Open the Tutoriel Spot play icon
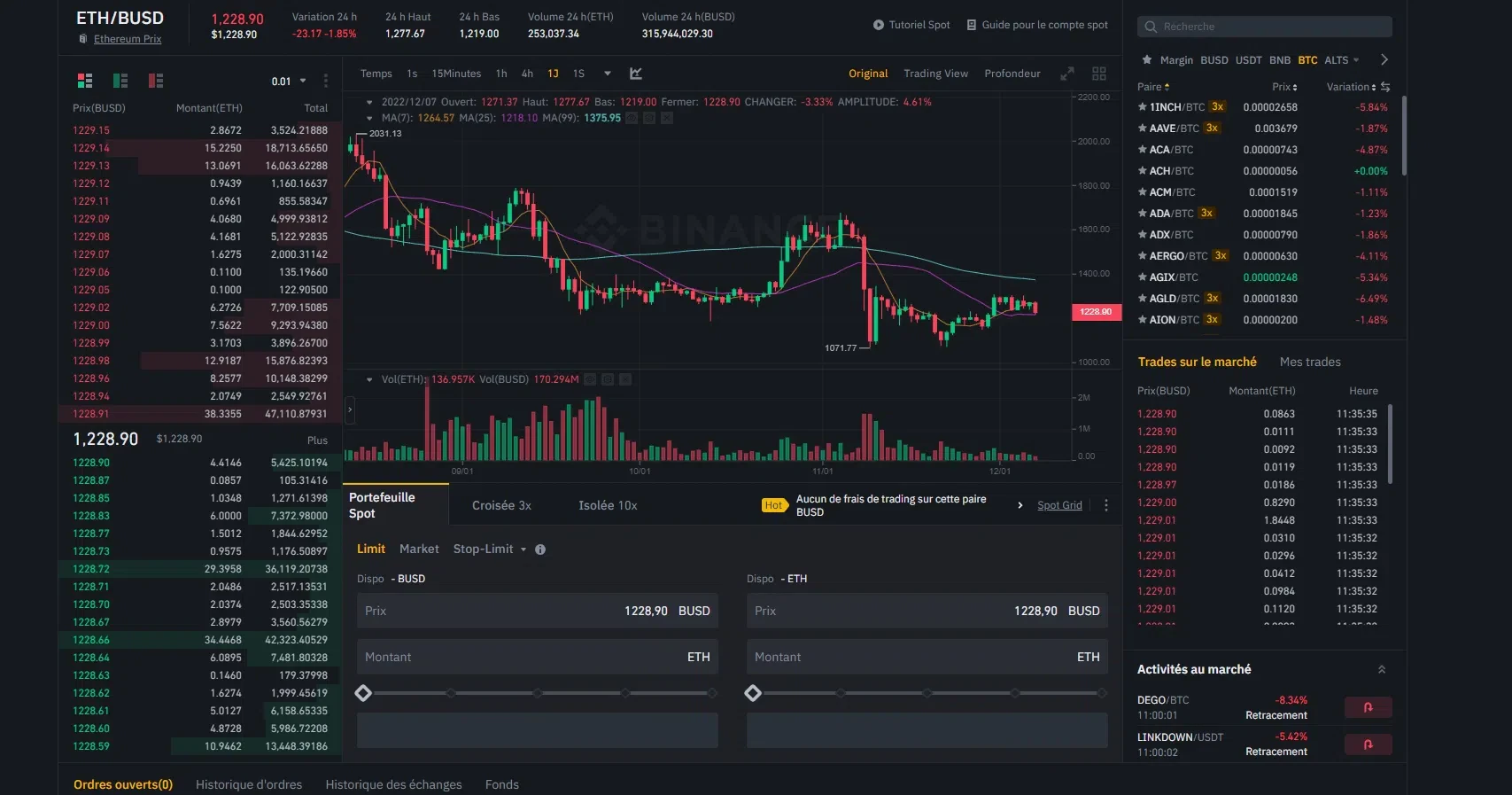 pos(879,25)
